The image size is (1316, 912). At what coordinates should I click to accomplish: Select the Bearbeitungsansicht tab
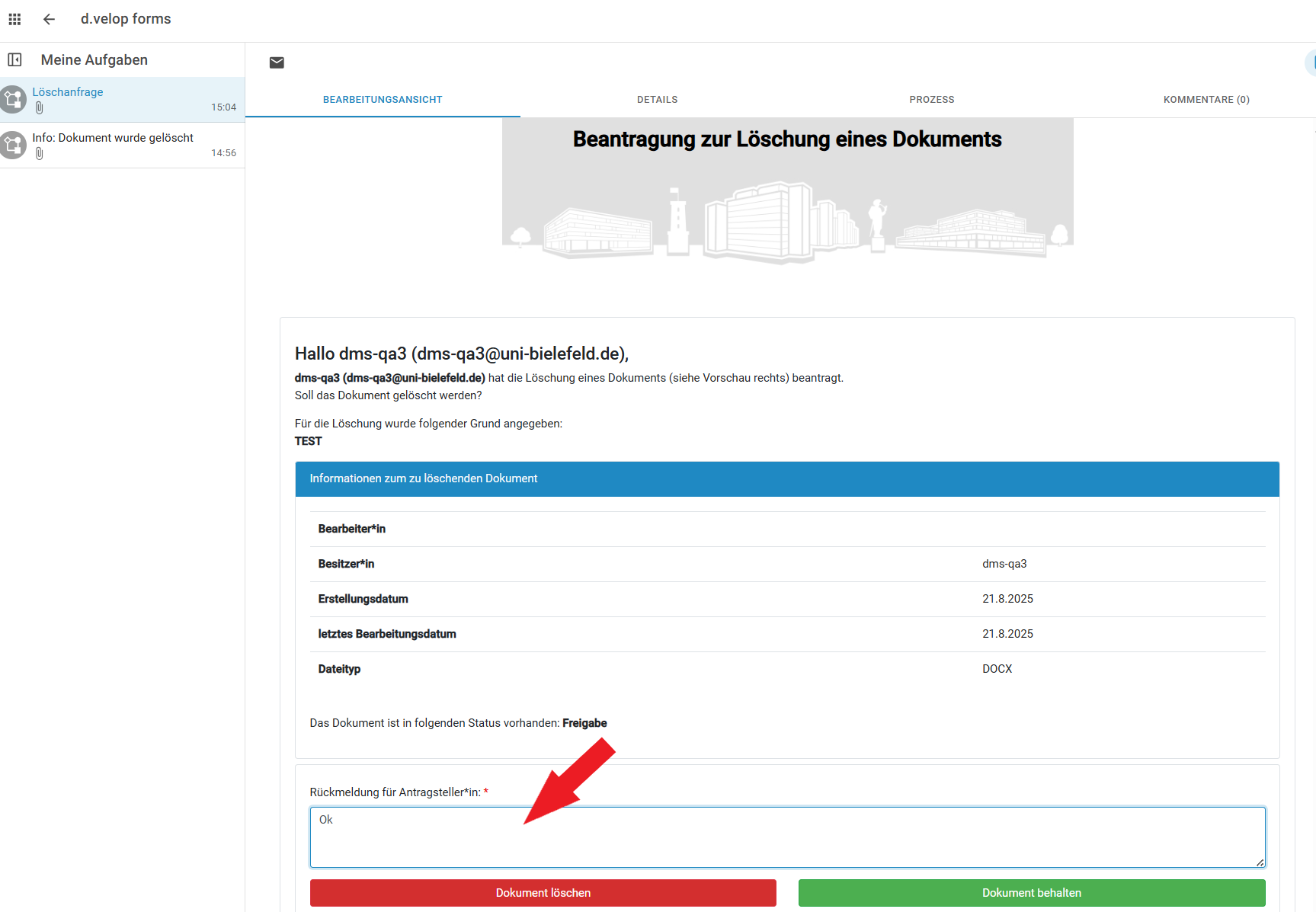pos(383,100)
